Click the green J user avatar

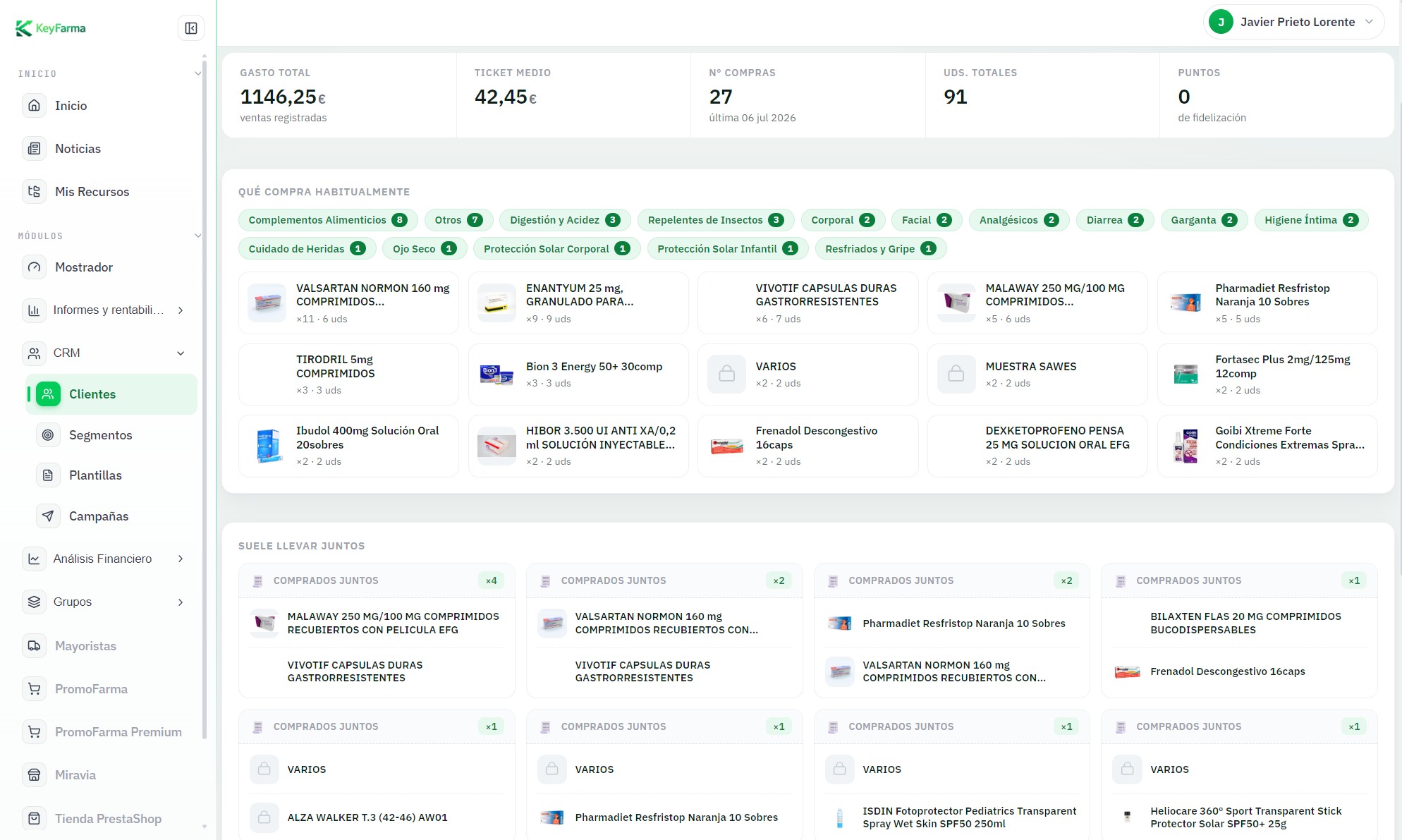click(x=1221, y=22)
